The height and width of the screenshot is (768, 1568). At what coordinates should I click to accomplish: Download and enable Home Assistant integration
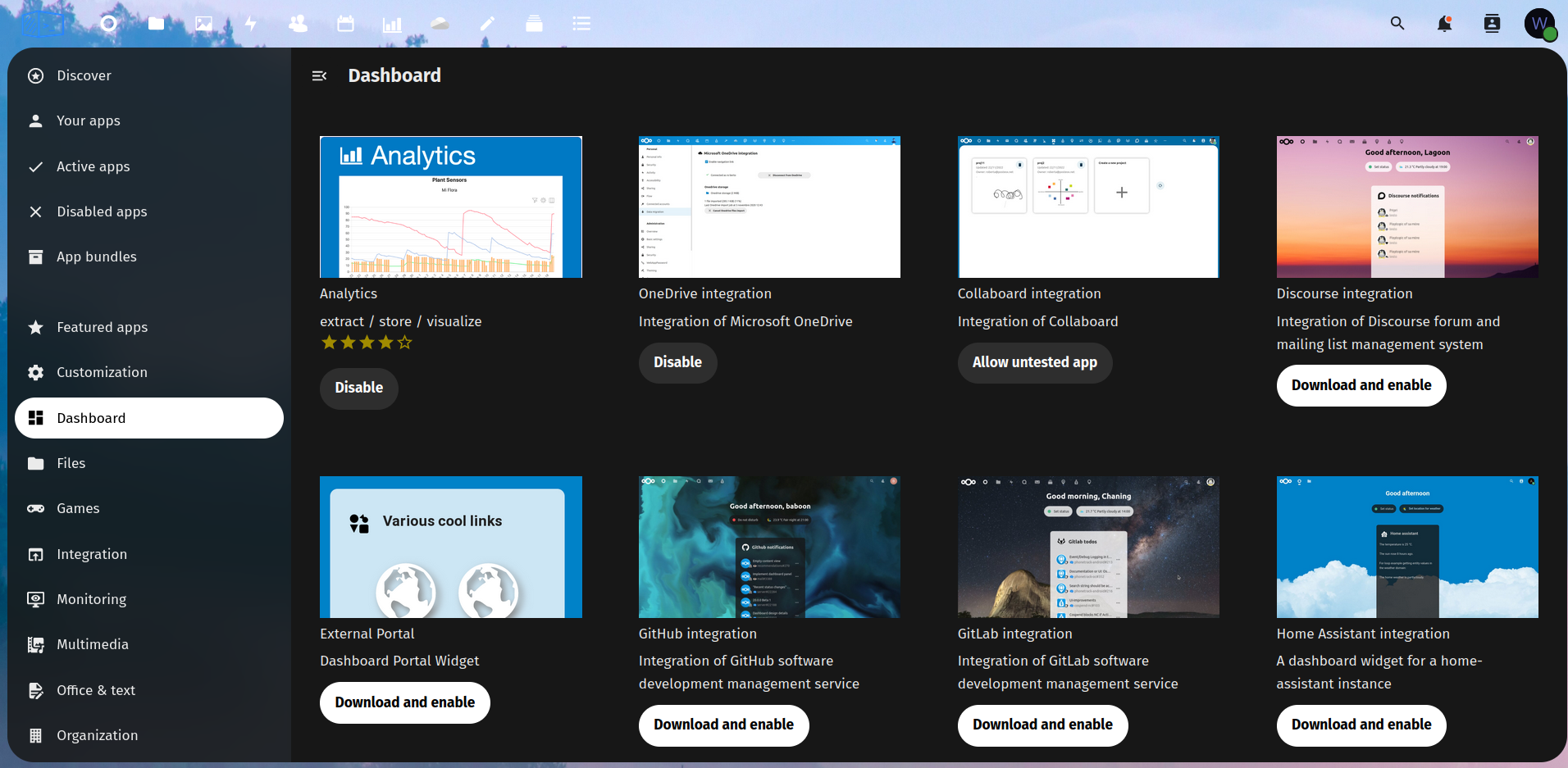click(x=1361, y=725)
